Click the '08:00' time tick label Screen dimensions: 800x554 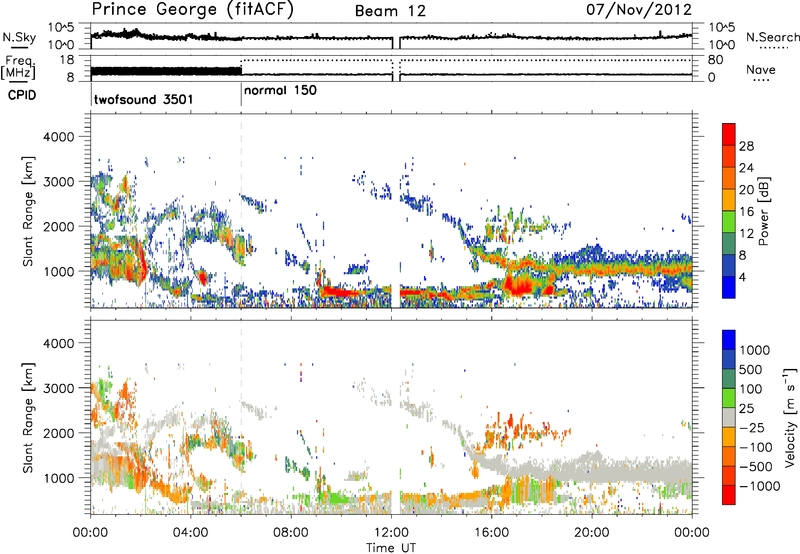[291, 533]
